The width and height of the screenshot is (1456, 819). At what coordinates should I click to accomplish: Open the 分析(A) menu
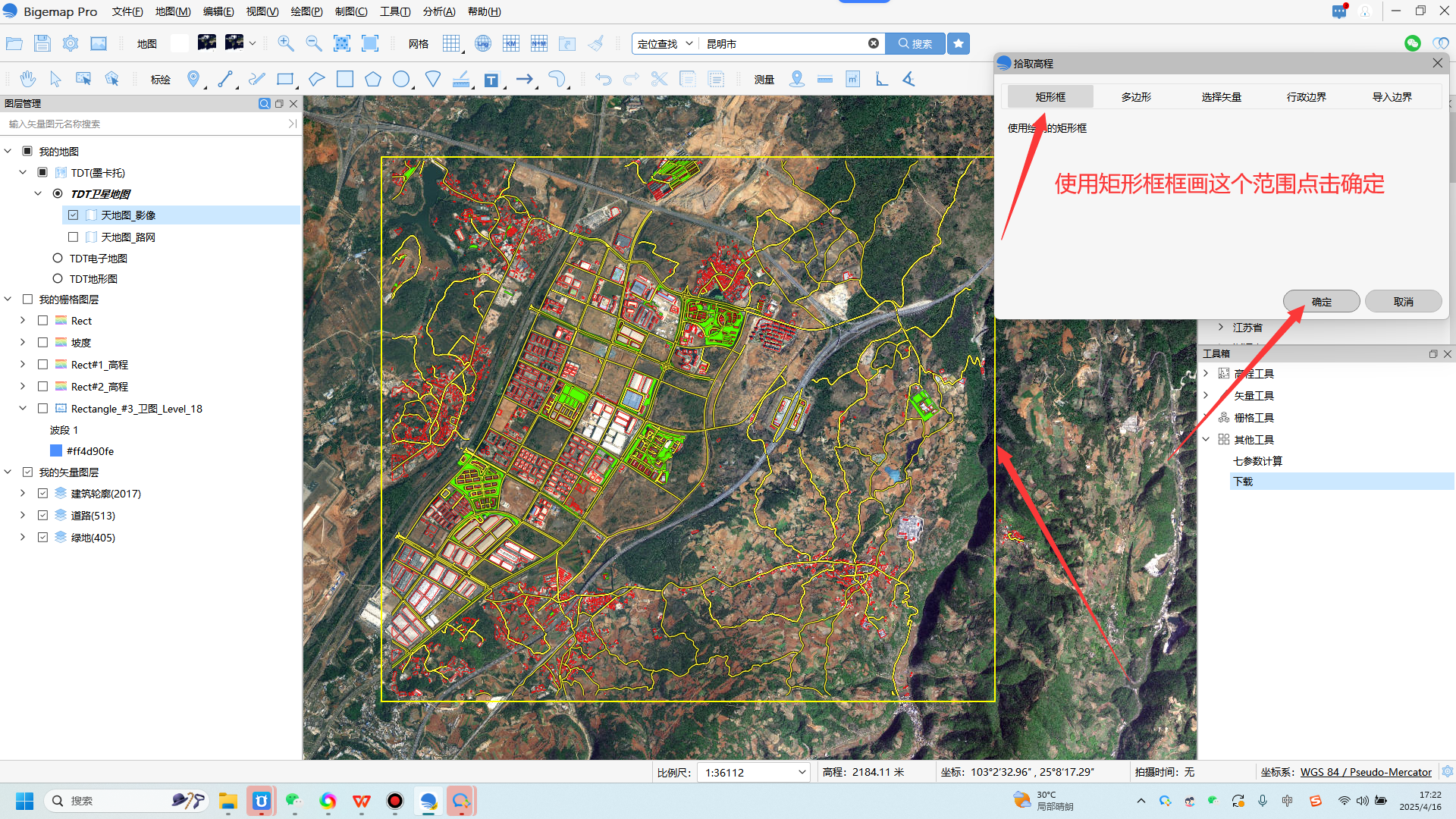click(x=439, y=11)
